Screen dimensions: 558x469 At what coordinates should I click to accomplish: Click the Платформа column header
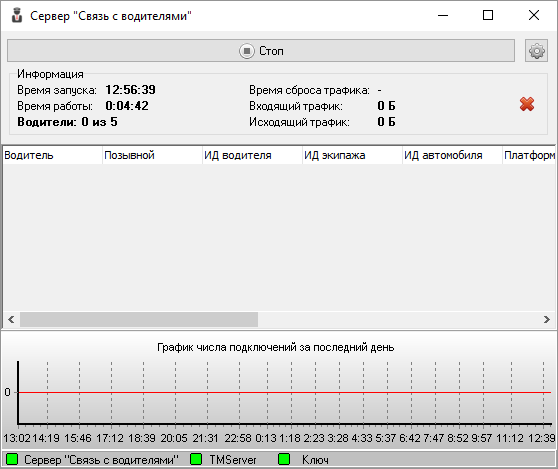529,156
